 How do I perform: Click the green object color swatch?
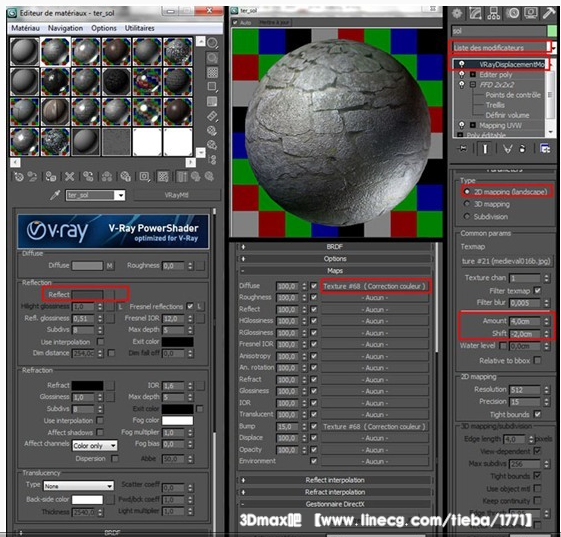(552, 31)
